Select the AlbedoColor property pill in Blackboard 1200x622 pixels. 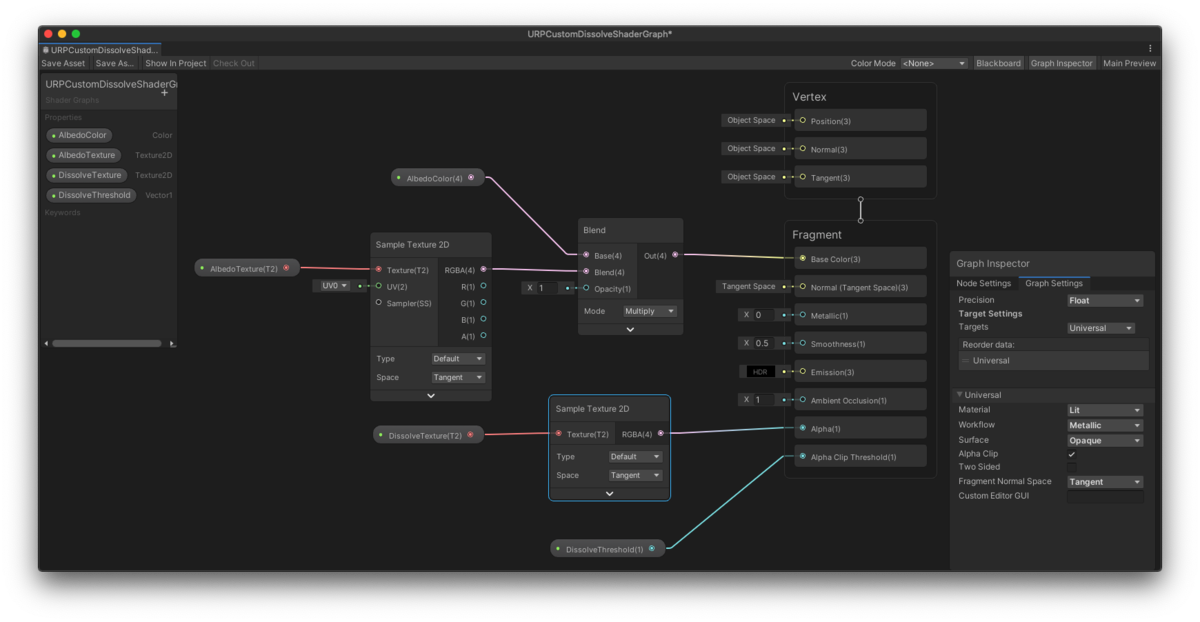click(x=79, y=135)
